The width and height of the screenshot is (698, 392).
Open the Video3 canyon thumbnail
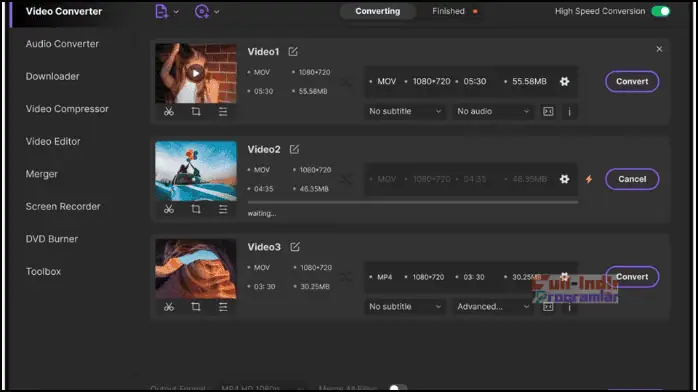click(x=196, y=269)
